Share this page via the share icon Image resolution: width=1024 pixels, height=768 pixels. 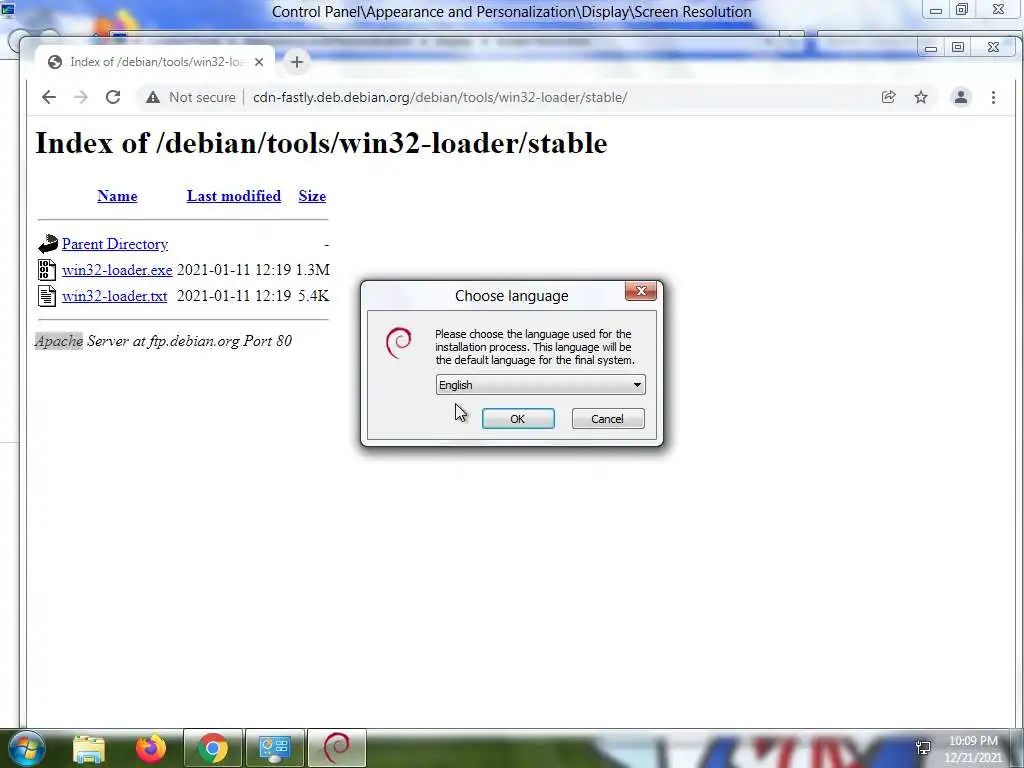(x=888, y=97)
